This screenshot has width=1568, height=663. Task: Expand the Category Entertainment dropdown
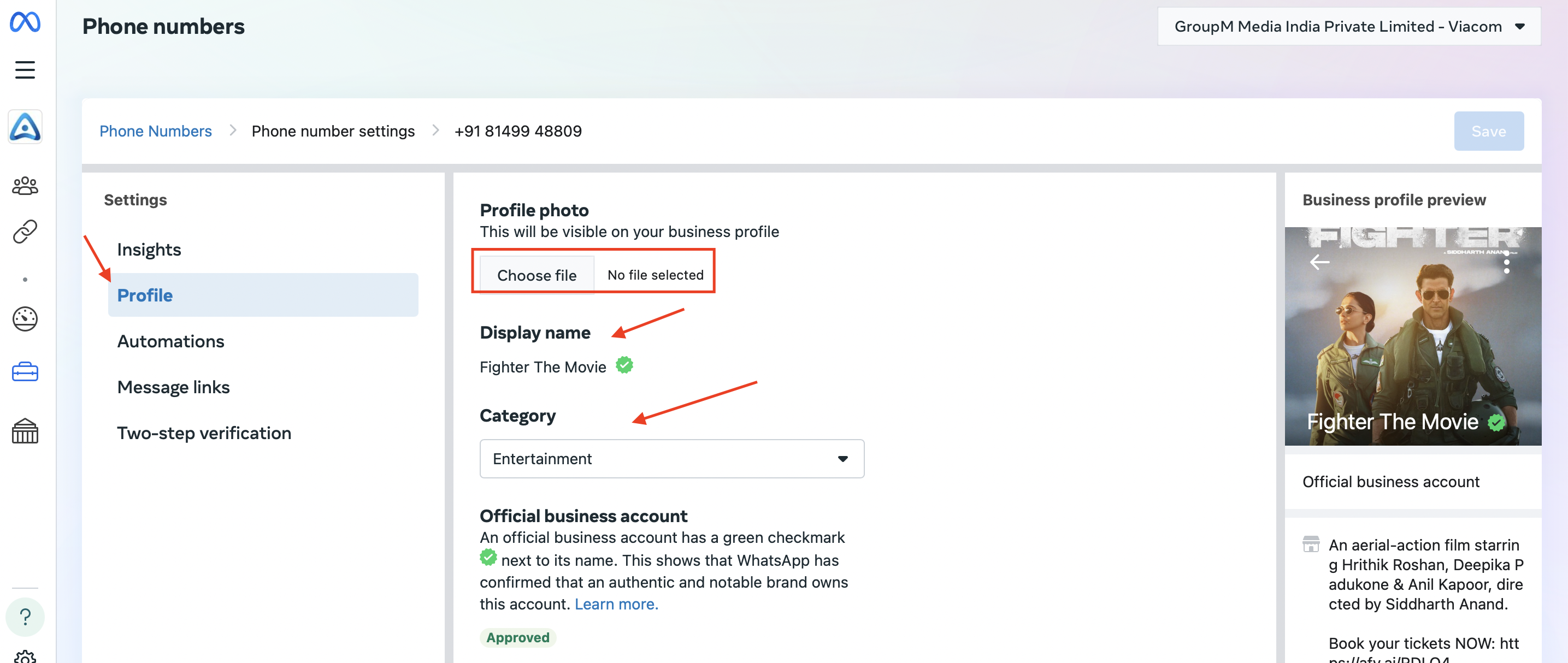671,459
